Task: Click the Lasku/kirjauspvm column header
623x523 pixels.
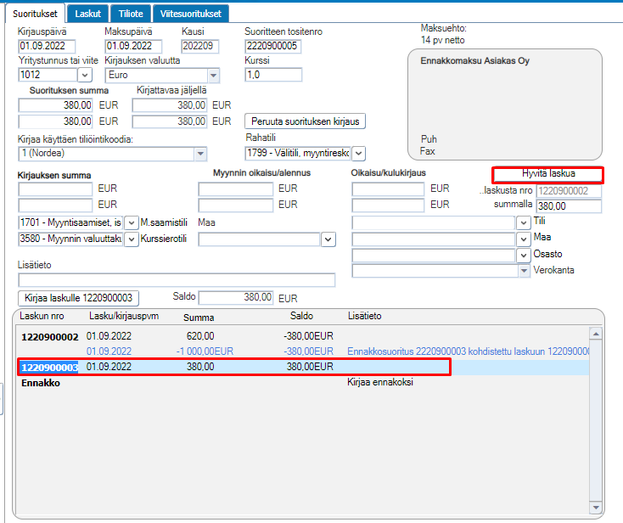Action: click(124, 316)
